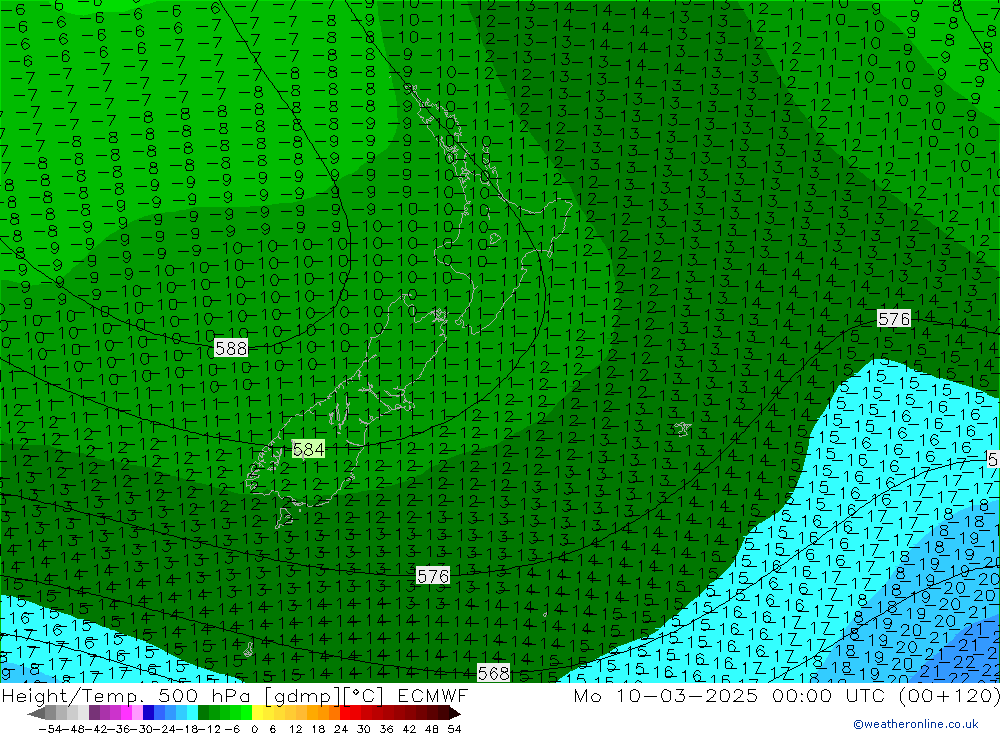Viewport: 1000px width, 733px height.
Task: Click the -30 legend scale value
Action: pyautogui.click(x=143, y=729)
